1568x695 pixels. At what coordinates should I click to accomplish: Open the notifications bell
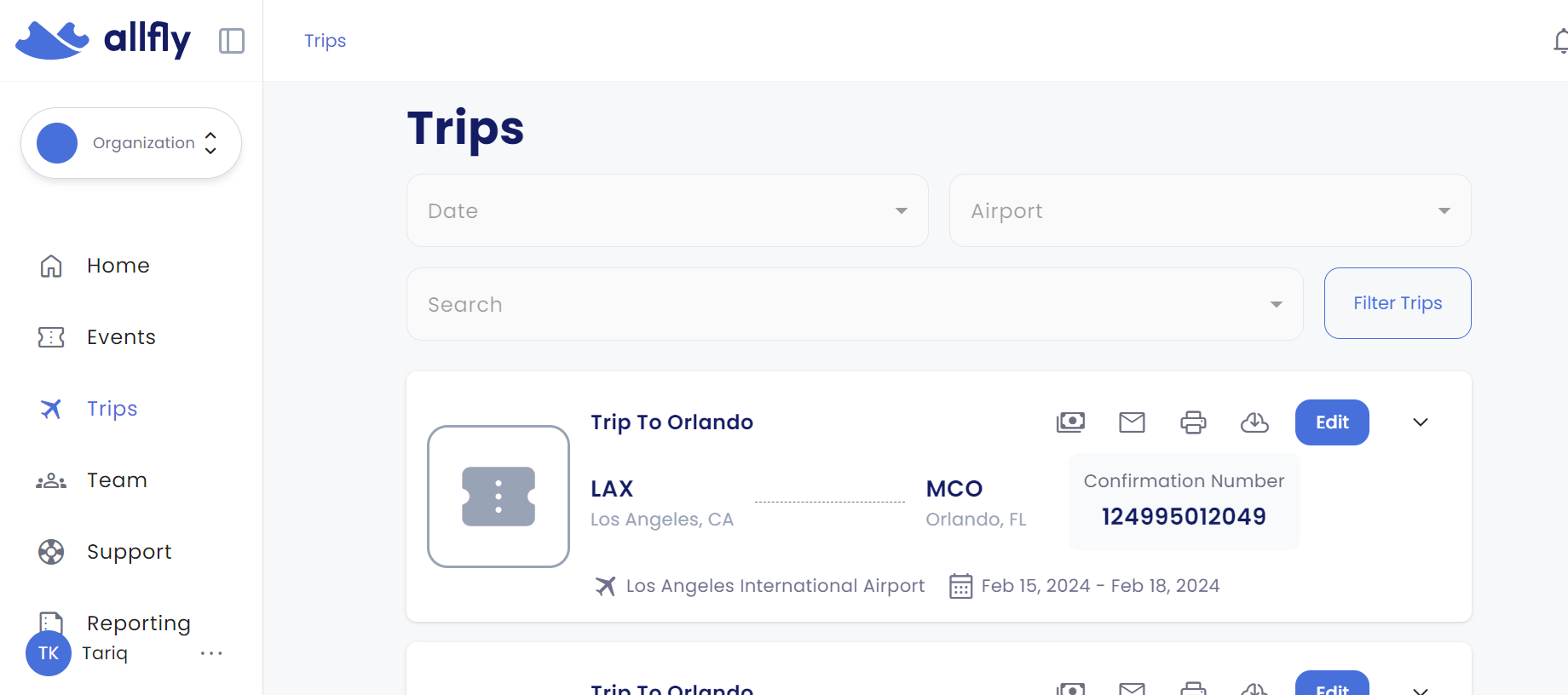(x=1560, y=41)
